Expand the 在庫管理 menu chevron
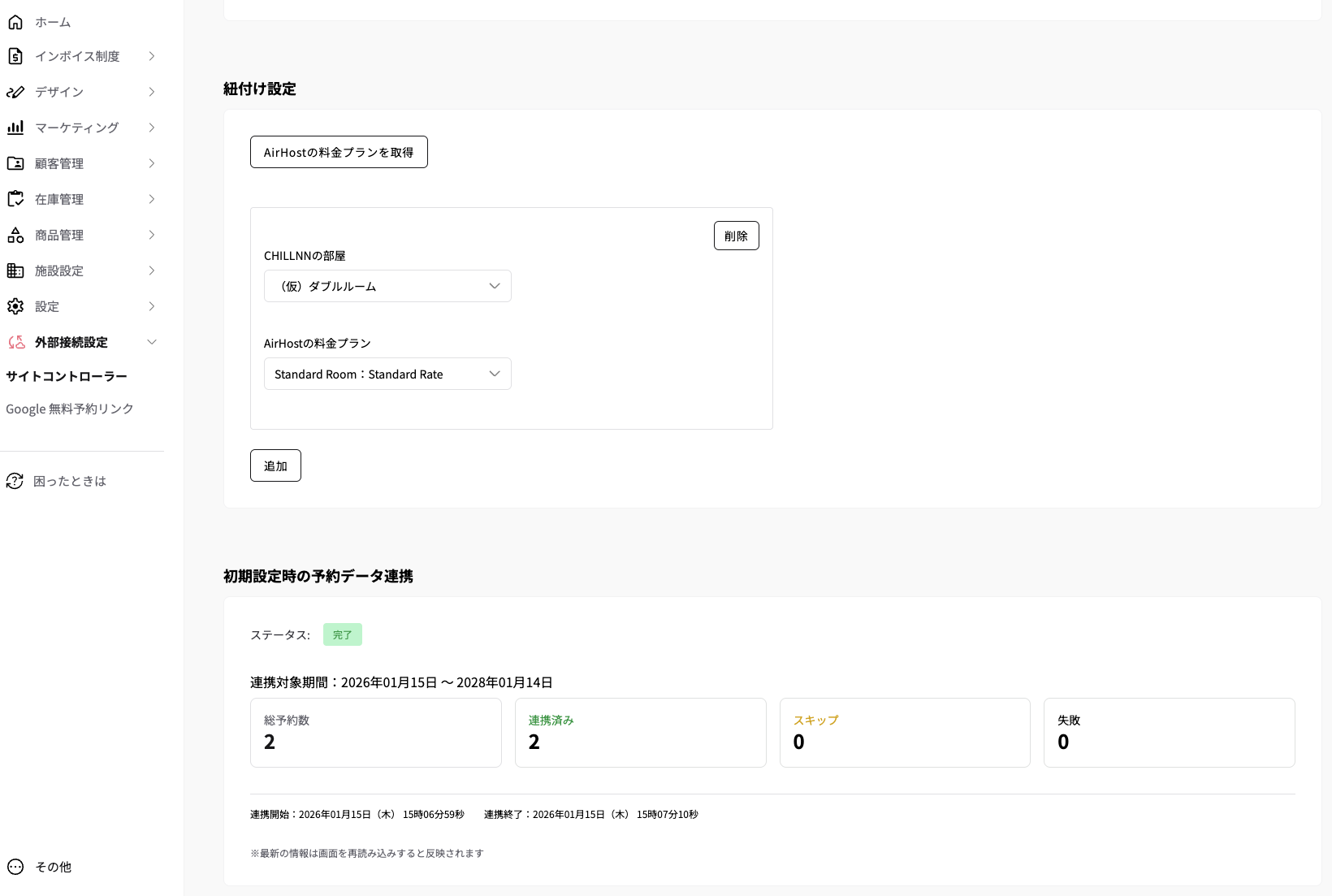The height and width of the screenshot is (896, 1332). pos(152,199)
